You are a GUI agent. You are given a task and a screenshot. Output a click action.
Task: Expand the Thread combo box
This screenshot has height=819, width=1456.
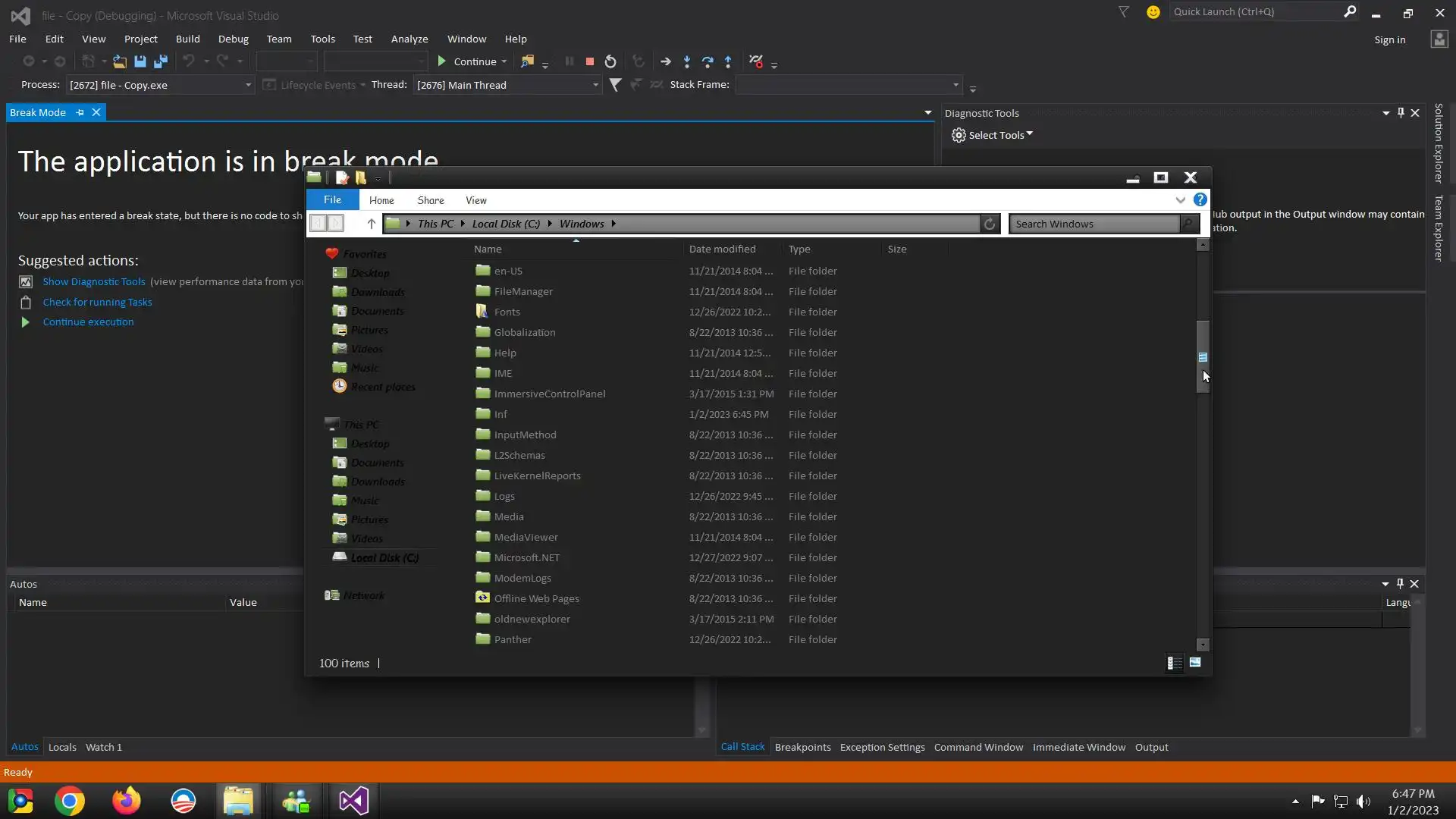[x=595, y=85]
